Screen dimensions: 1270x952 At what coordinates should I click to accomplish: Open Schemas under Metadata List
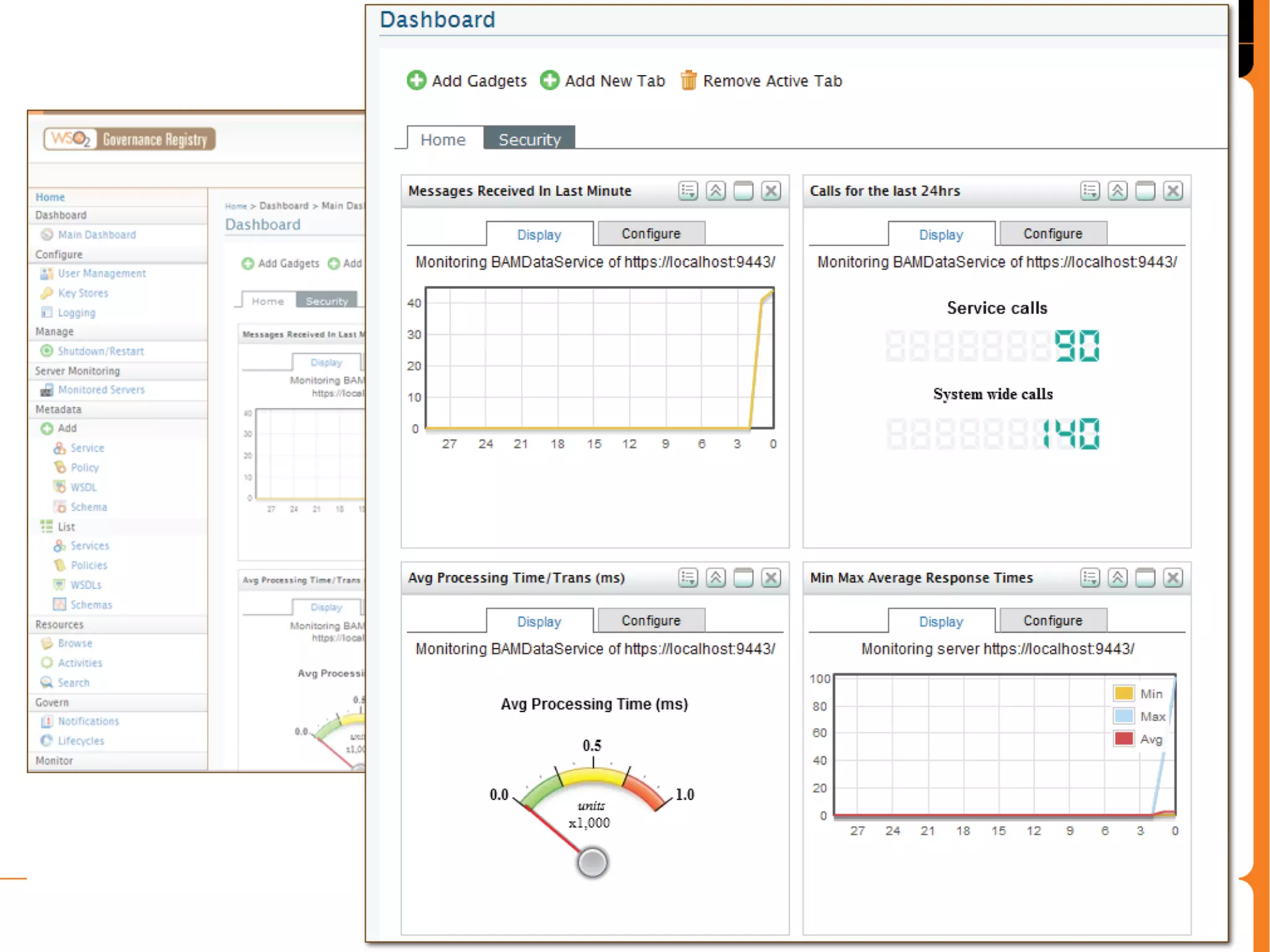[x=91, y=605]
